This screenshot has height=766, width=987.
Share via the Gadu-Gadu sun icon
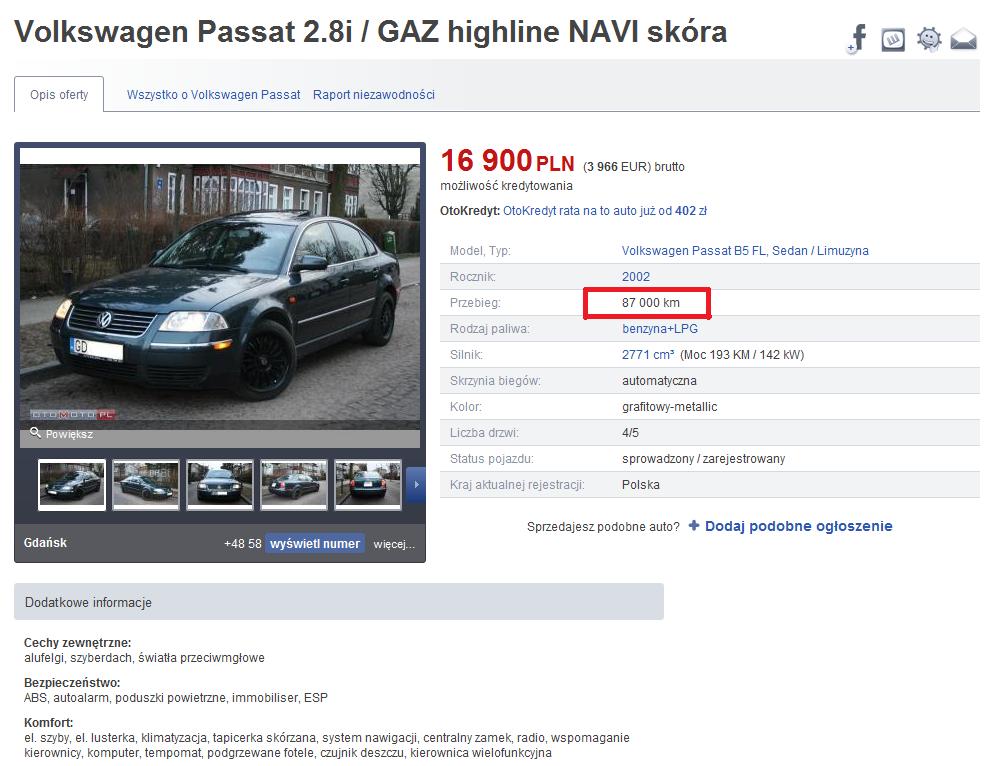(928, 39)
